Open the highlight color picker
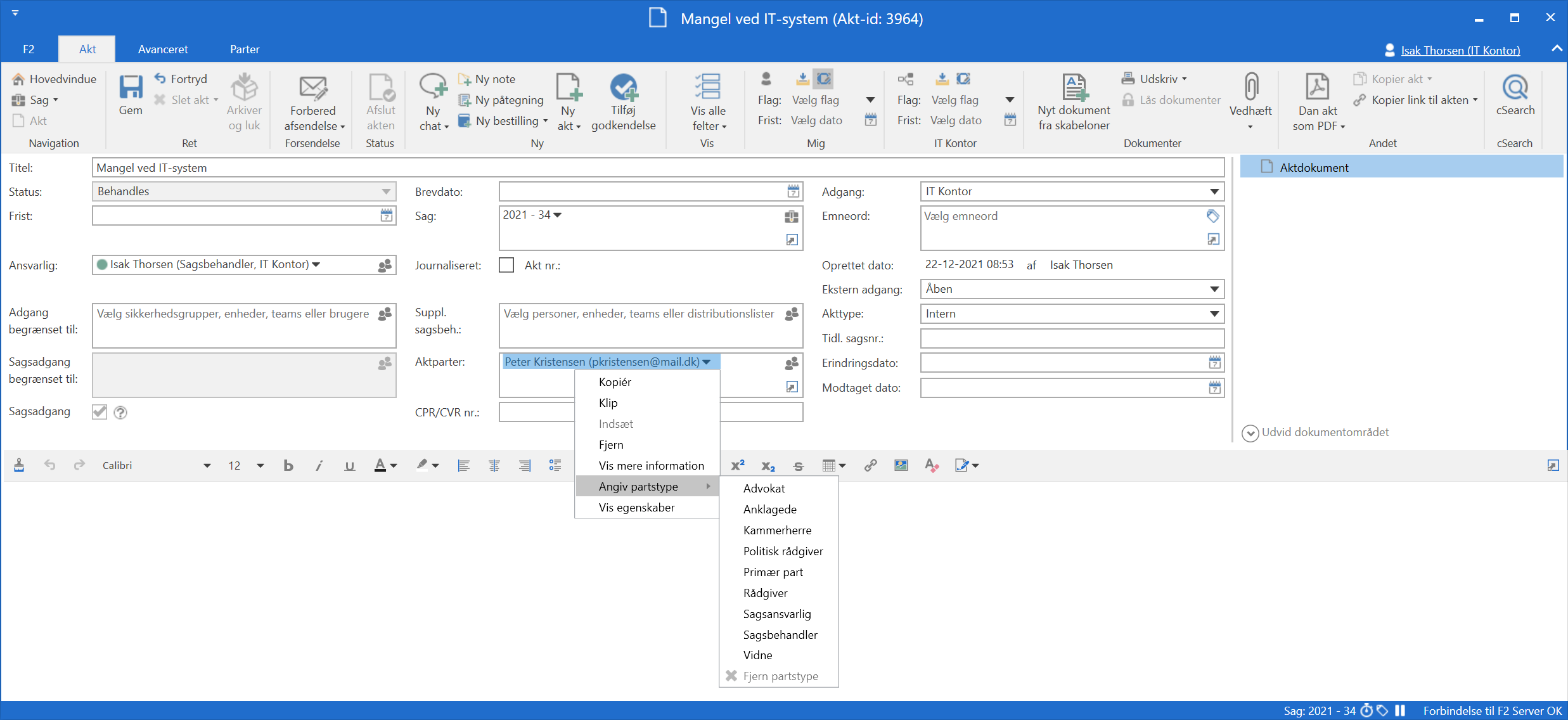Image resolution: width=1568 pixels, height=720 pixels. [x=428, y=466]
